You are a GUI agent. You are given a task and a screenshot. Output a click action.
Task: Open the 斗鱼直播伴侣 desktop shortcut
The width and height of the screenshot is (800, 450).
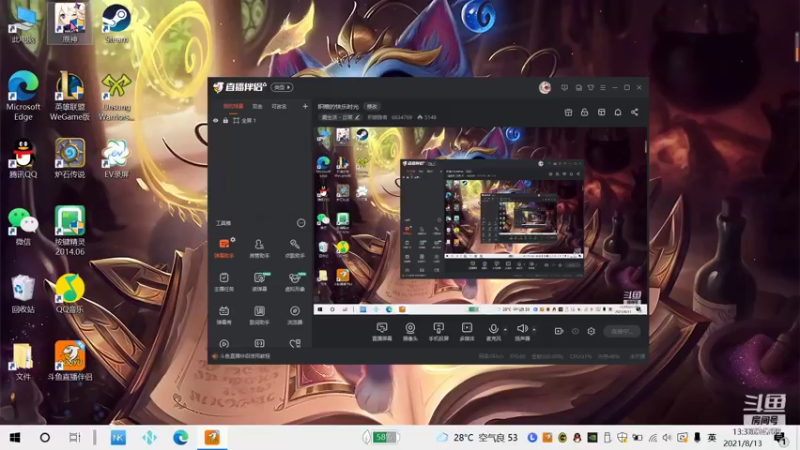70,361
